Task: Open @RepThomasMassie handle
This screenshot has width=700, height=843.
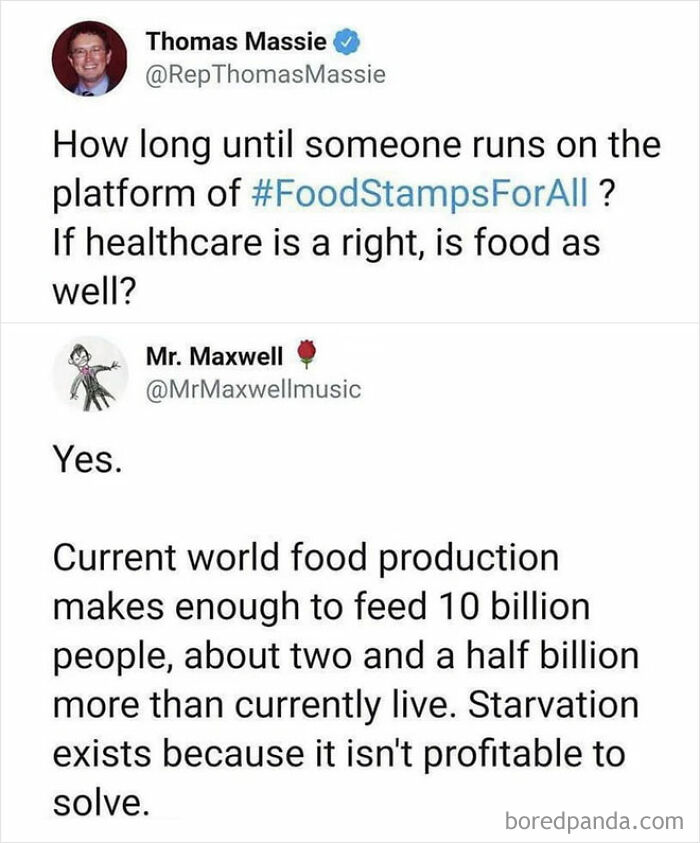Action: (x=265, y=72)
